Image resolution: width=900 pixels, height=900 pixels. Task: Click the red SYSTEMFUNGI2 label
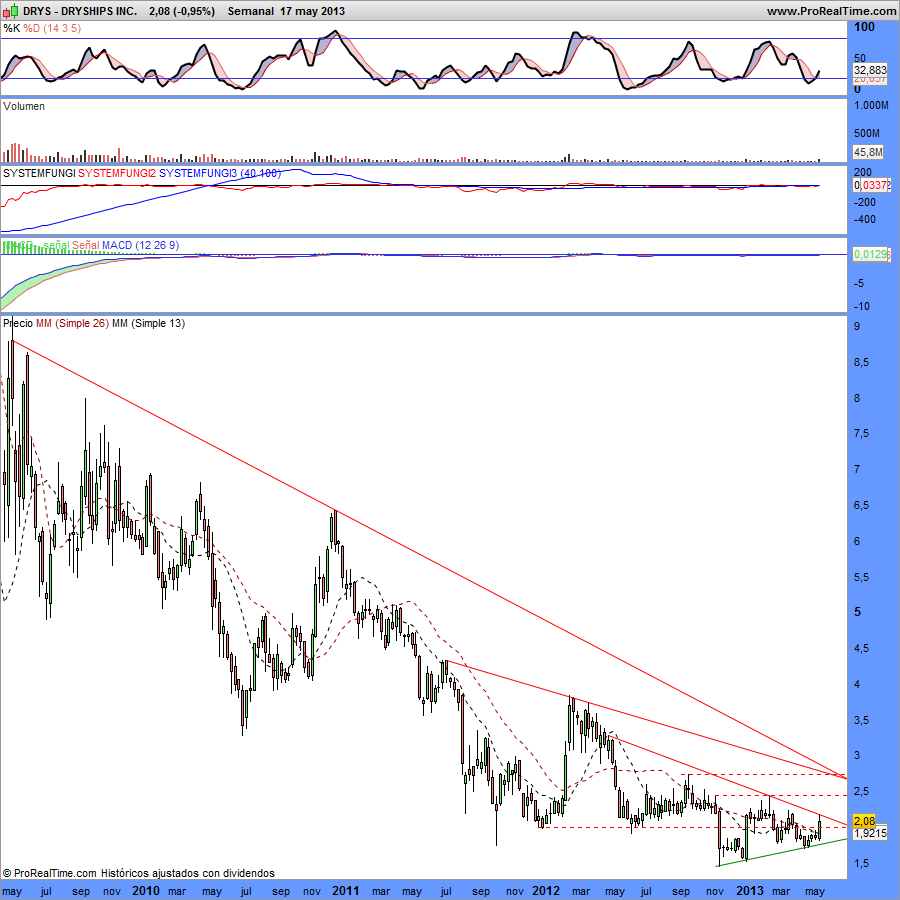(x=117, y=173)
